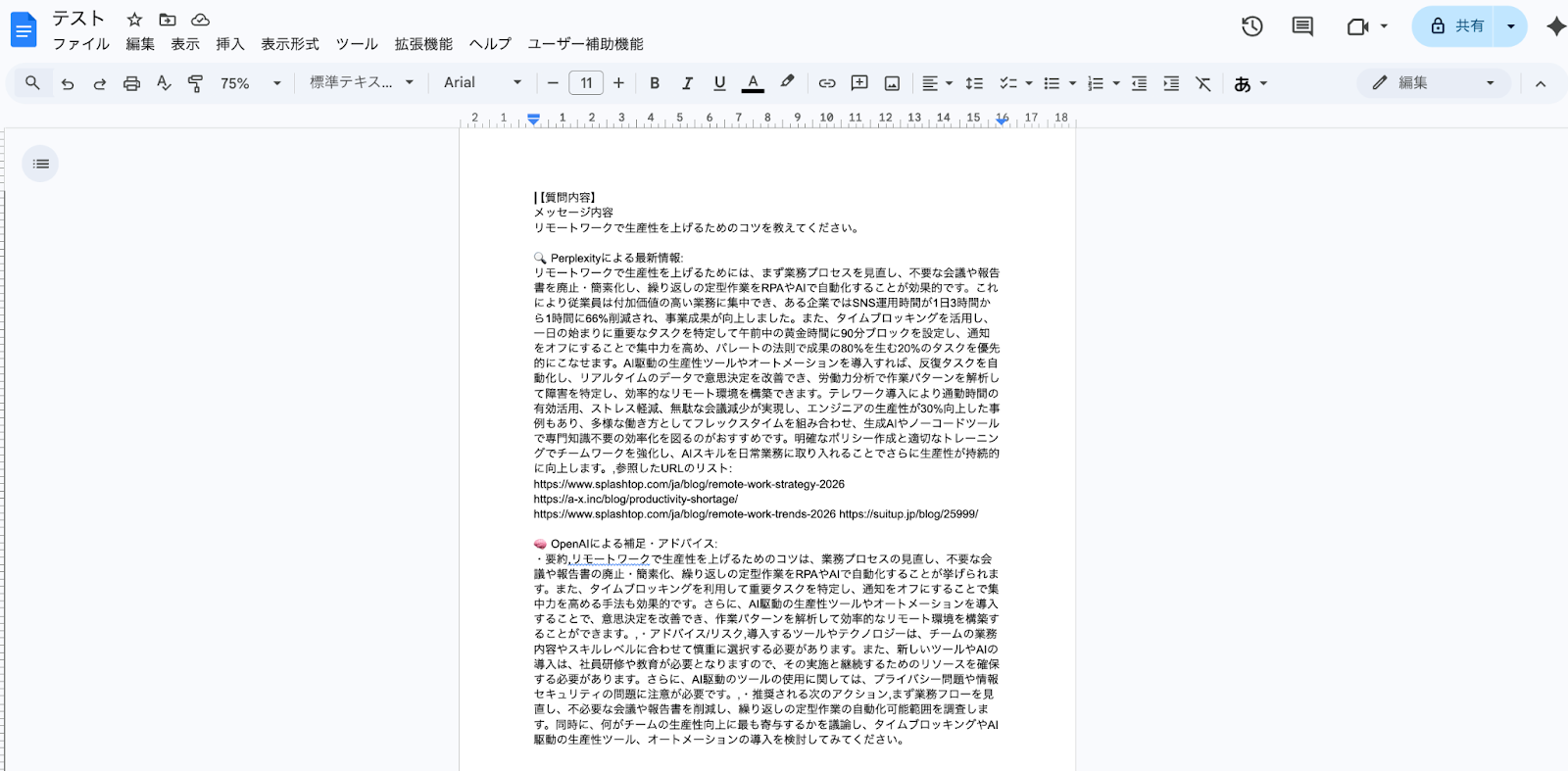The image size is (1568, 771).
Task: Open the text alignment dropdown
Action: pos(937,83)
